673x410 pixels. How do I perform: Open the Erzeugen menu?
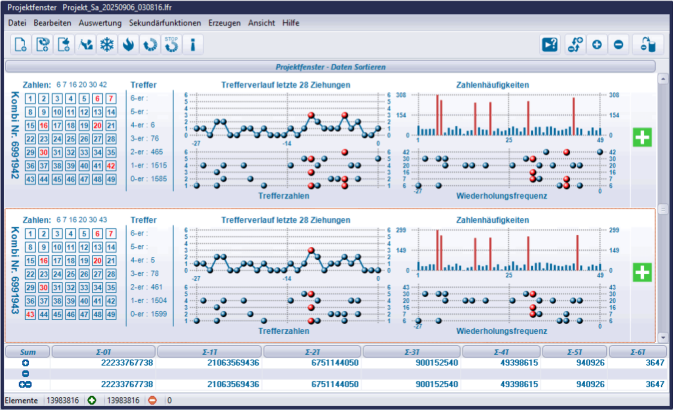(x=224, y=23)
